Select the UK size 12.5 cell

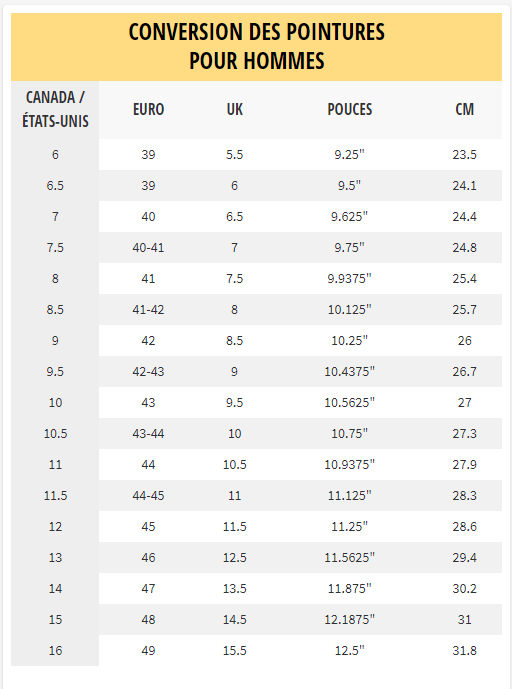(x=235, y=558)
